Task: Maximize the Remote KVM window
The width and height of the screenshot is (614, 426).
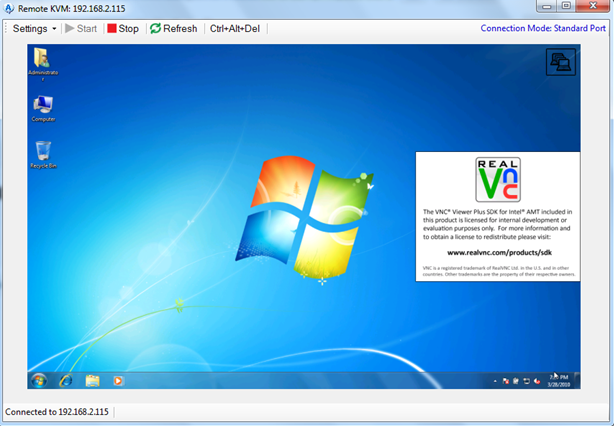Action: point(566,6)
